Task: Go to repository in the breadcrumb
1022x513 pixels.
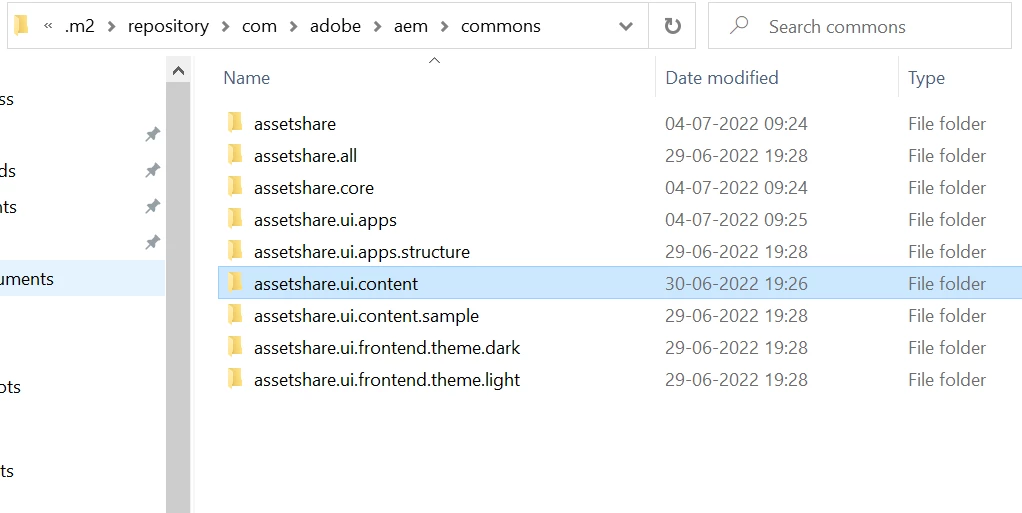Action: pyautogui.click(x=168, y=26)
